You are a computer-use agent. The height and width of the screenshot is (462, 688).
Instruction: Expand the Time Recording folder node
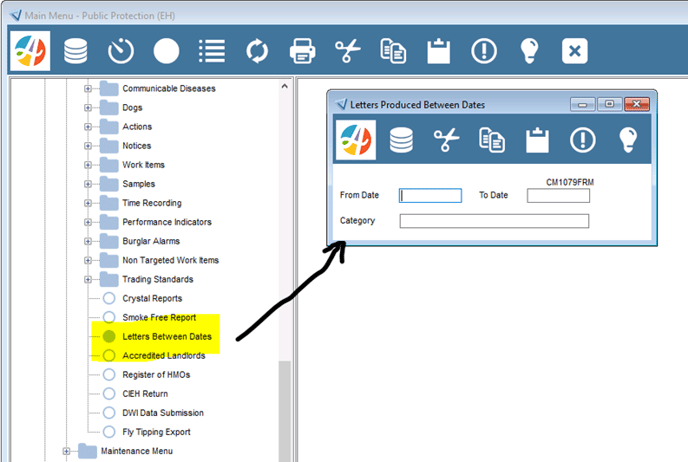[88, 203]
